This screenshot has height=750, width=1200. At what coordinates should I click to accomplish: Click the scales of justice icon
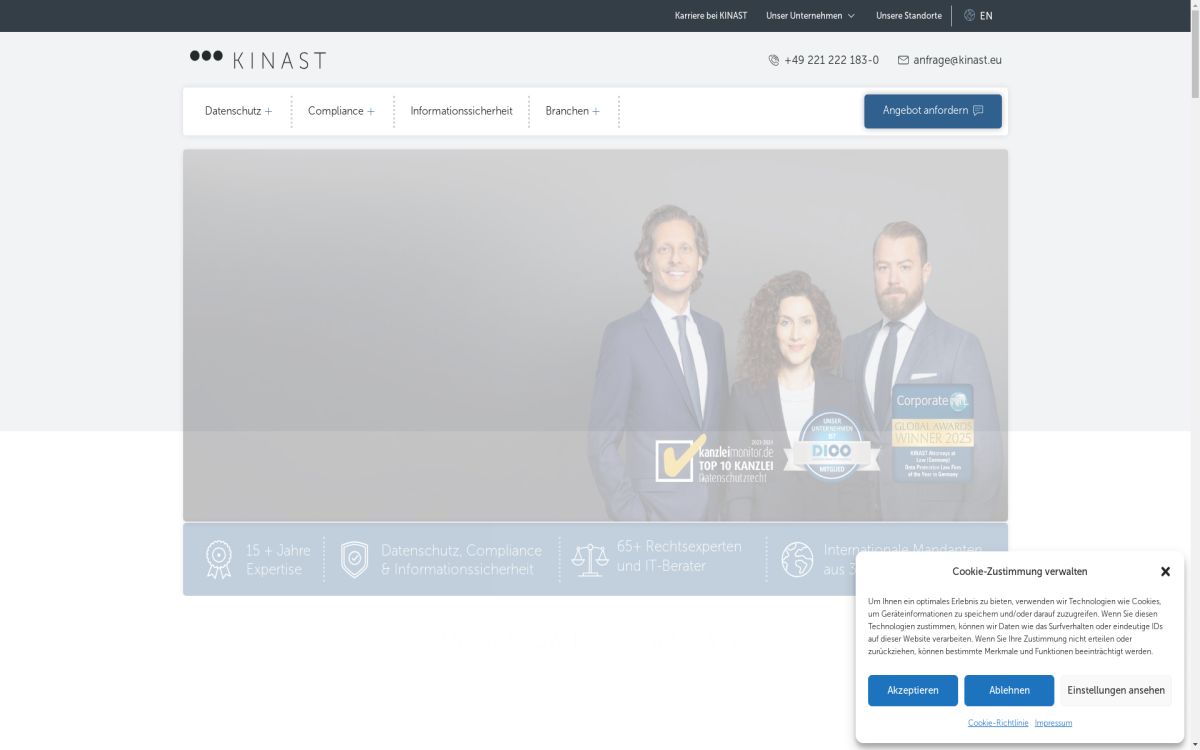(590, 559)
